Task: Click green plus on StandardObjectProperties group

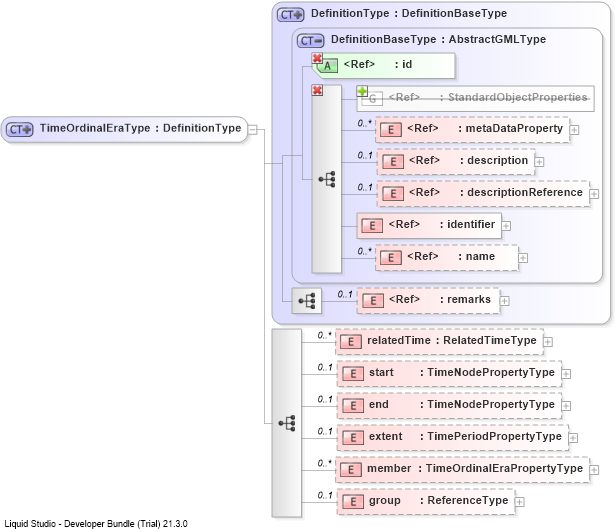Action: (362, 91)
